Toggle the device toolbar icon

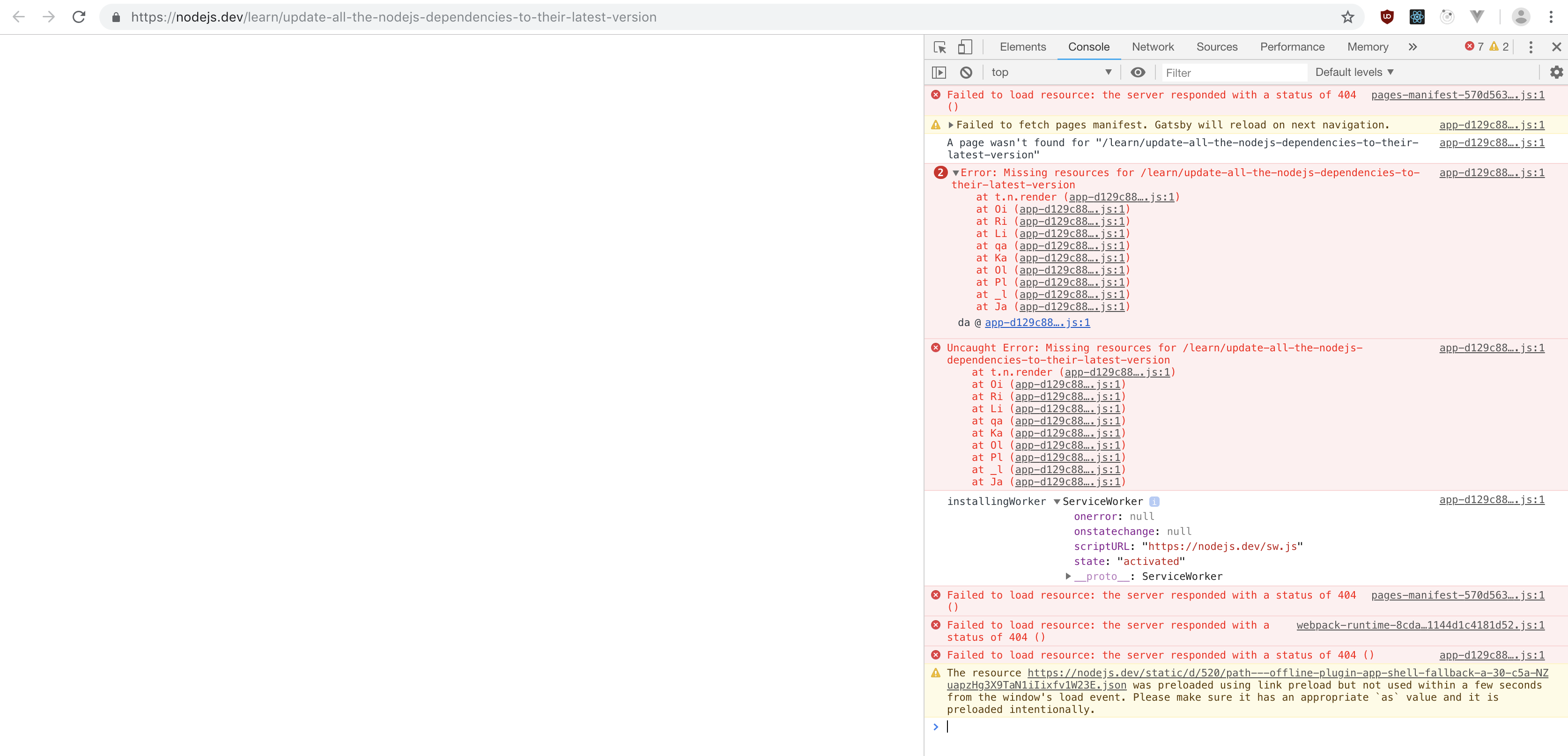click(965, 47)
